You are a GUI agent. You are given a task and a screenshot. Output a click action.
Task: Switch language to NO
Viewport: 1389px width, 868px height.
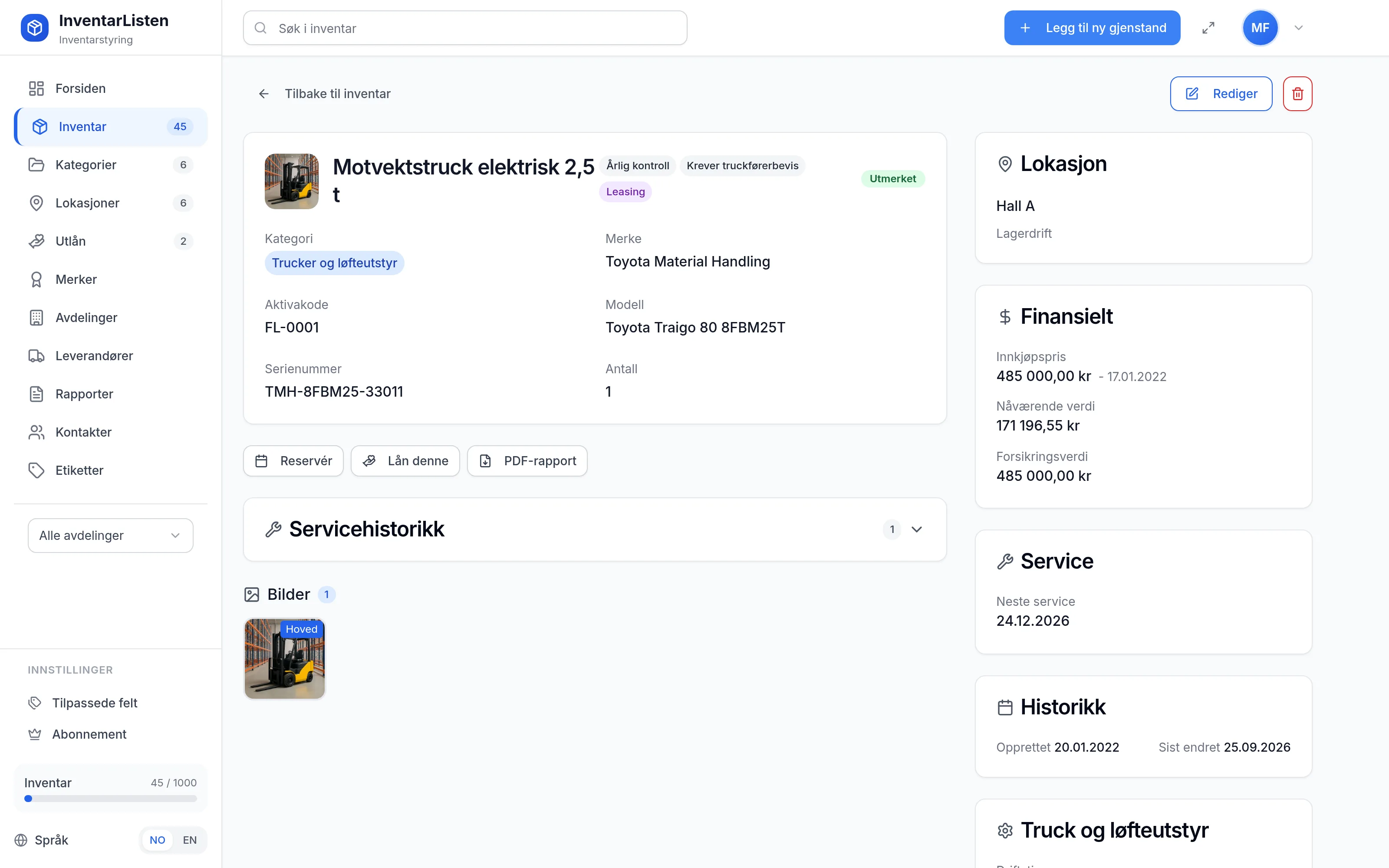157,840
